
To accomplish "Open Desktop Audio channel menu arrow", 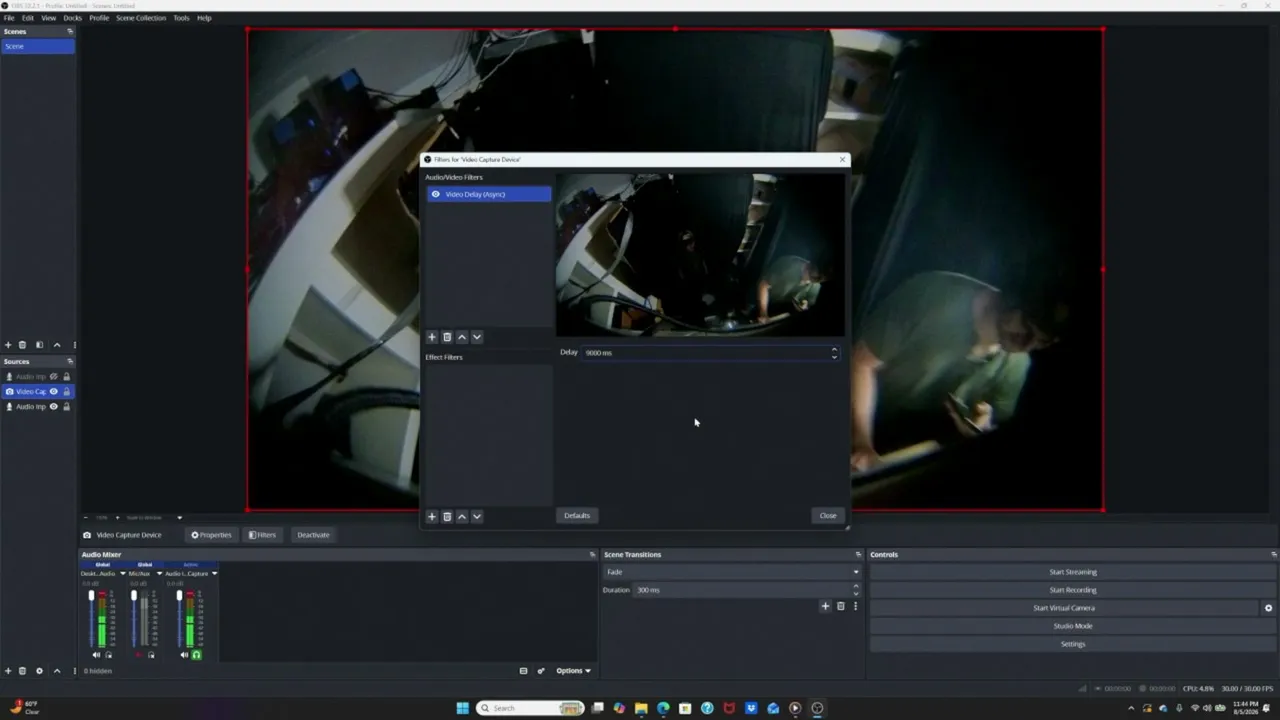I will pos(123,574).
